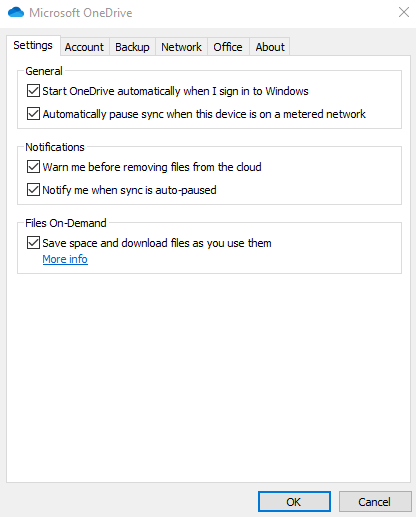Disable warning before removing files from cloud
This screenshot has width=416, height=517.
33,167
